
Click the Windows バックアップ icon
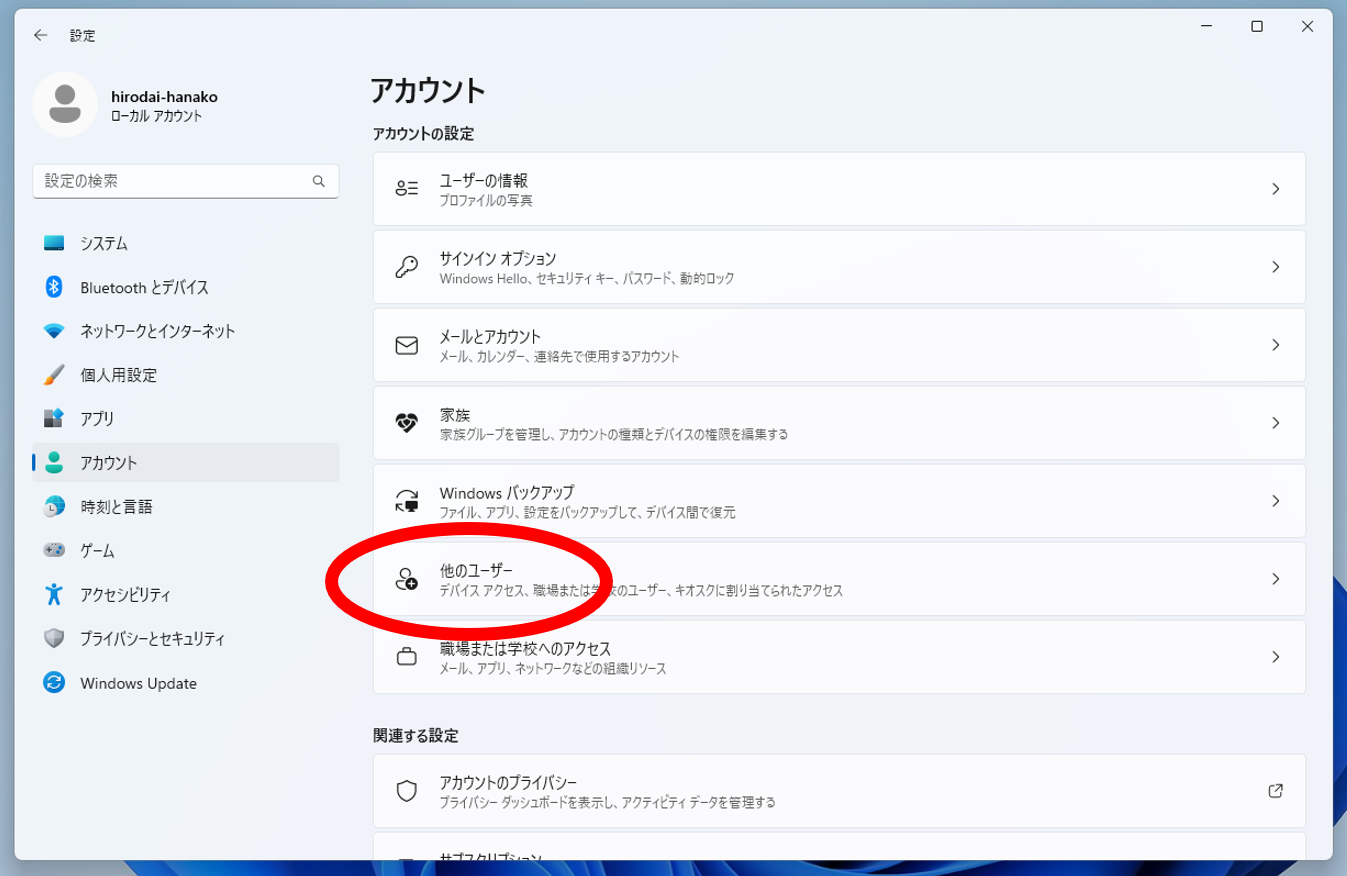406,501
